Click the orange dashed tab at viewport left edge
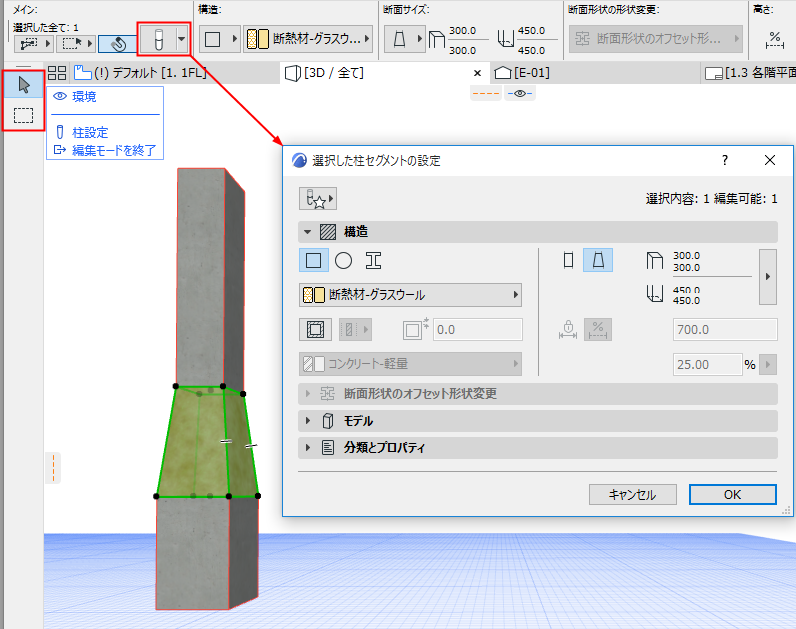Viewport: 796px width, 629px height. (53, 468)
